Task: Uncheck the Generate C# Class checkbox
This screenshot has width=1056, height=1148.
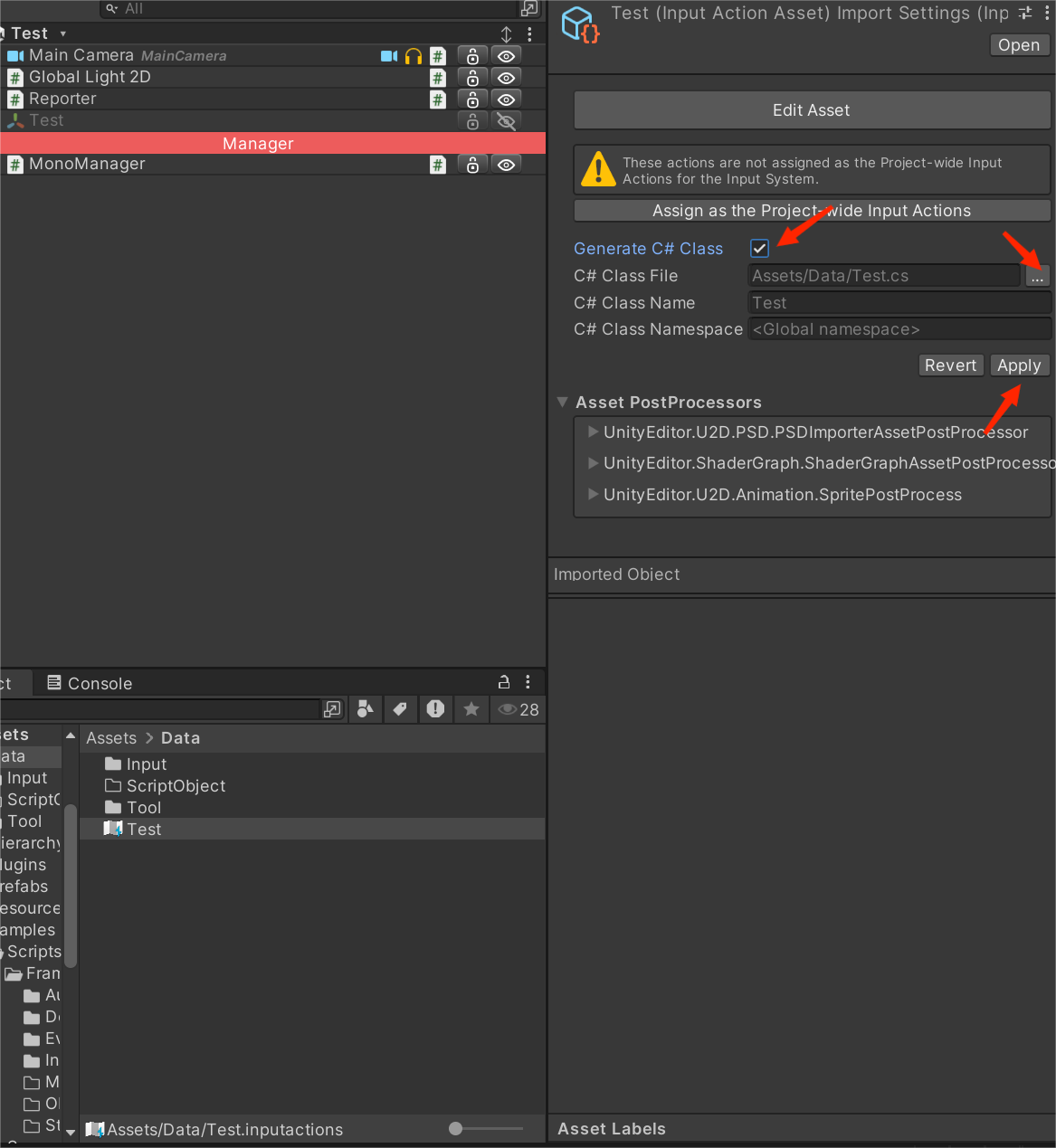Action: [759, 248]
